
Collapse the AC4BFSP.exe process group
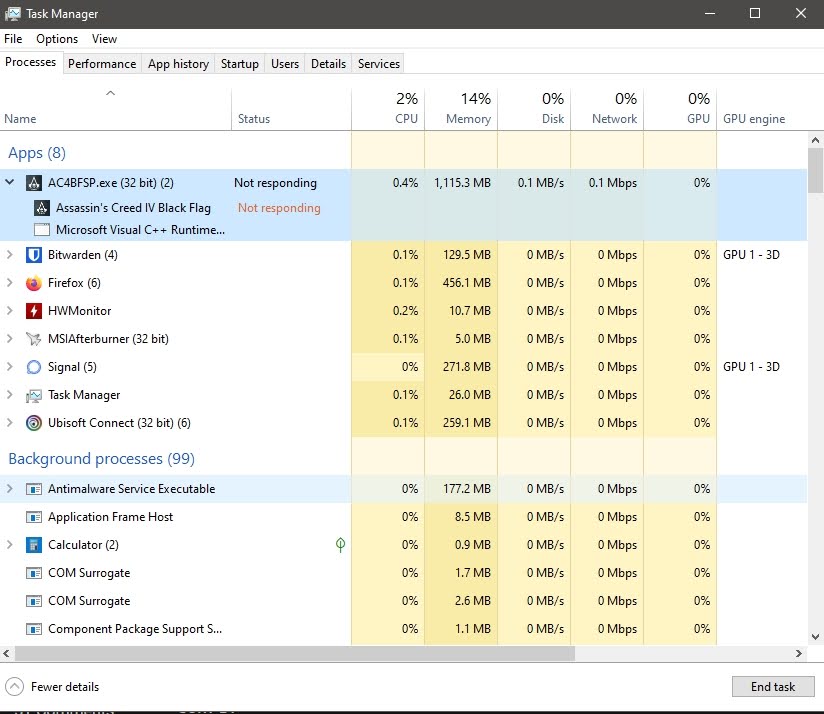[10, 183]
